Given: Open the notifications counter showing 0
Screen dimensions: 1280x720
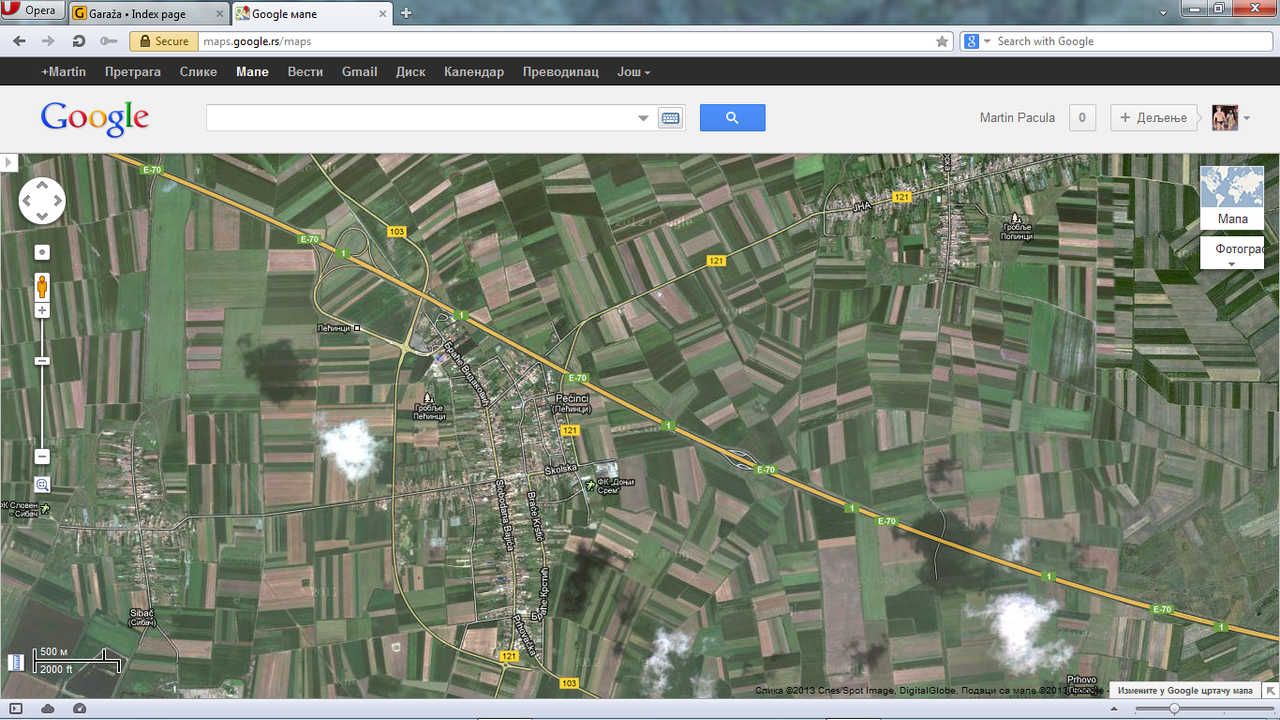Looking at the screenshot, I should 1082,118.
